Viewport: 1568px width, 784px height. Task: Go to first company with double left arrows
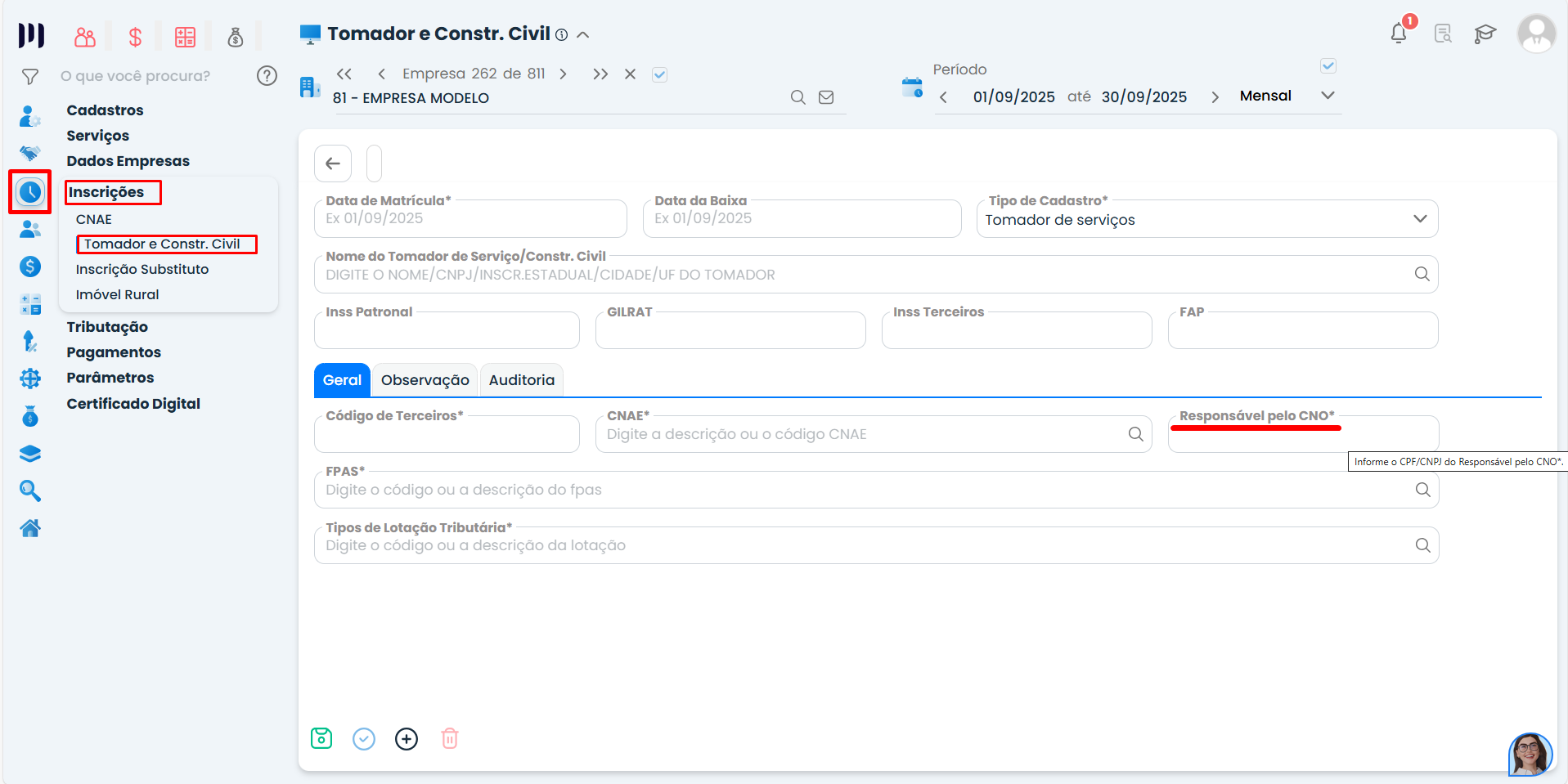click(x=344, y=74)
